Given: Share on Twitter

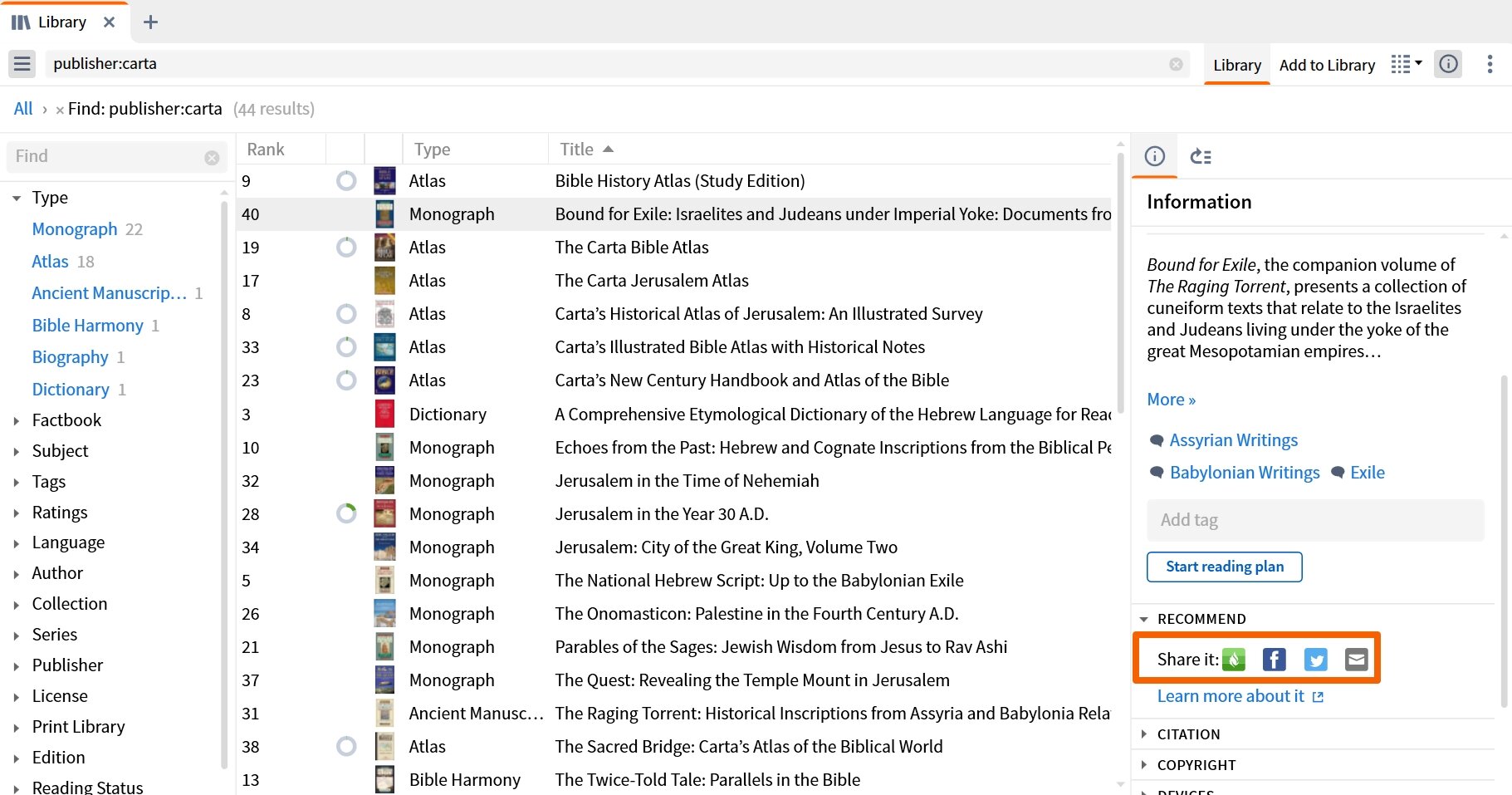Looking at the screenshot, I should [x=1315, y=660].
